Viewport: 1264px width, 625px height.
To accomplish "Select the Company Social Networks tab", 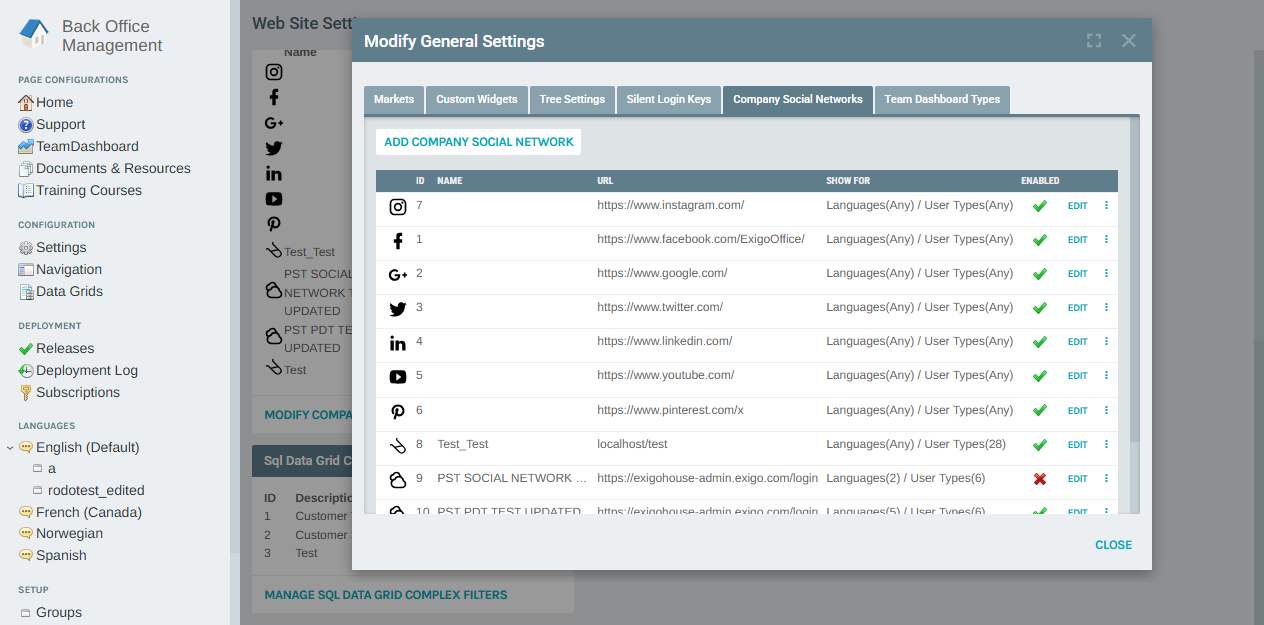I will (x=798, y=100).
